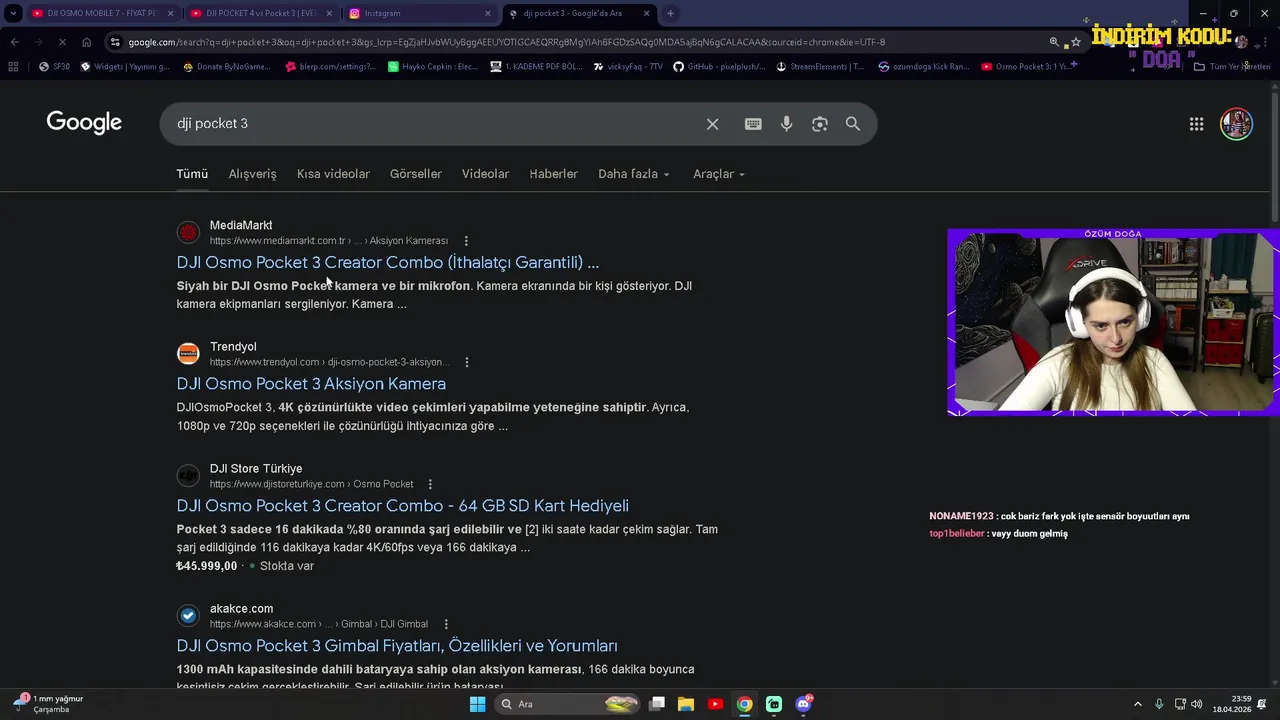Bookmark this page with the star icon
The image size is (1280, 720).
(1076, 42)
